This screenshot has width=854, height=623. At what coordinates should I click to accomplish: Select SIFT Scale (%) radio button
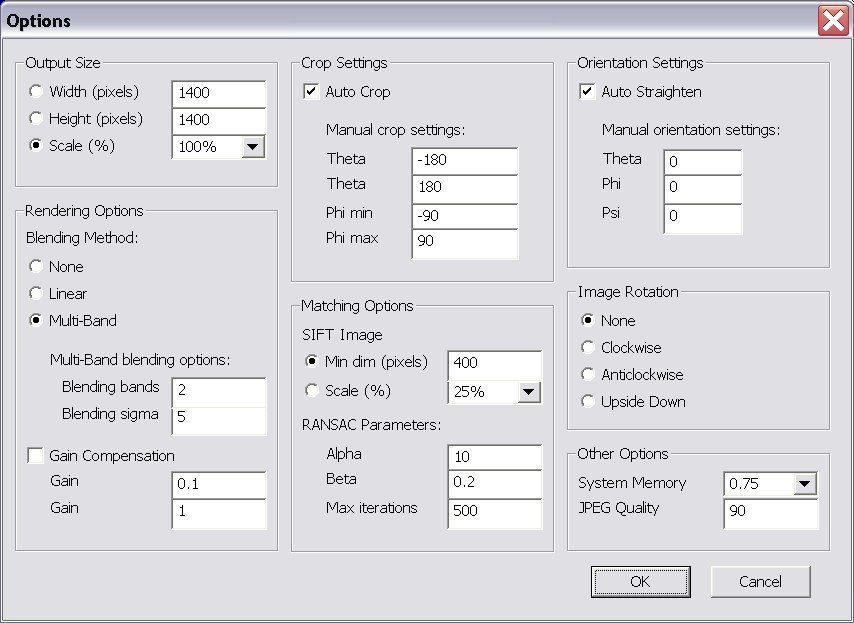click(312, 391)
